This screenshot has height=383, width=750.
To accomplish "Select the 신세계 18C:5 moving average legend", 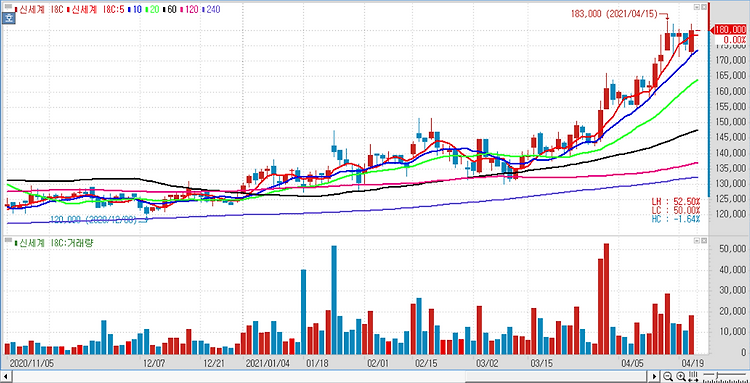I will (x=96, y=9).
